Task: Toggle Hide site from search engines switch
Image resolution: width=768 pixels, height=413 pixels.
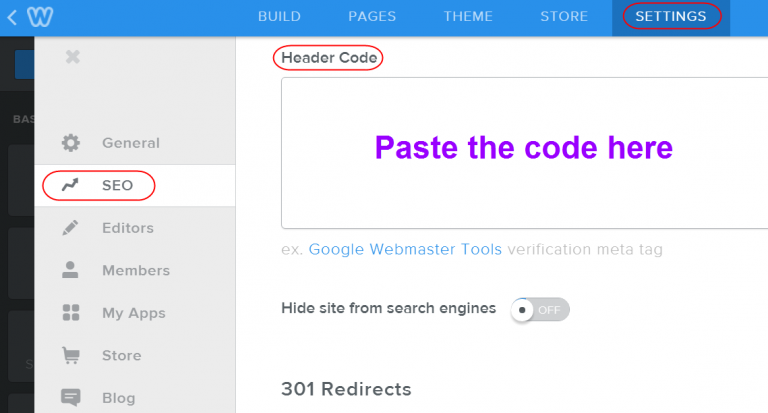Action: point(539,309)
